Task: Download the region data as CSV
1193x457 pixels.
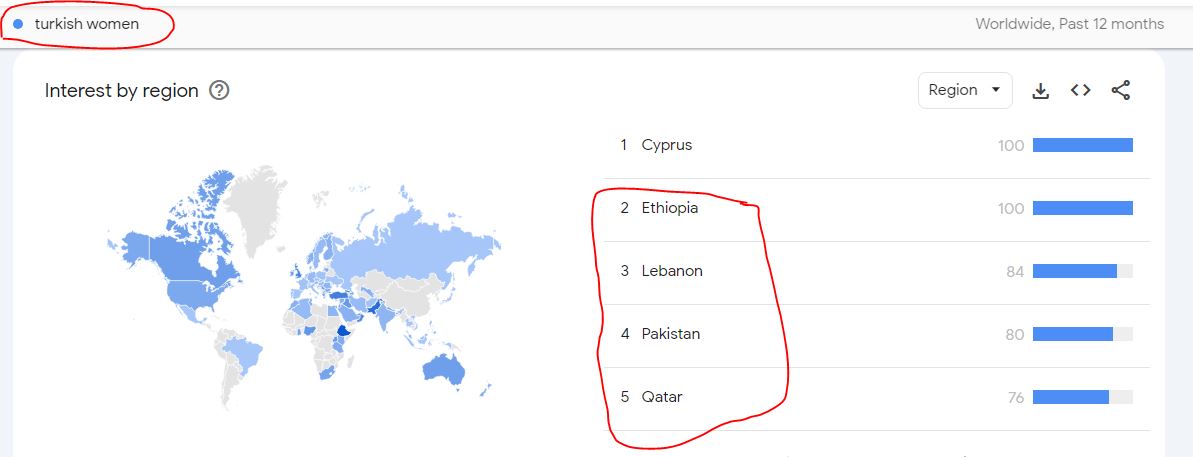Action: 1040,91
